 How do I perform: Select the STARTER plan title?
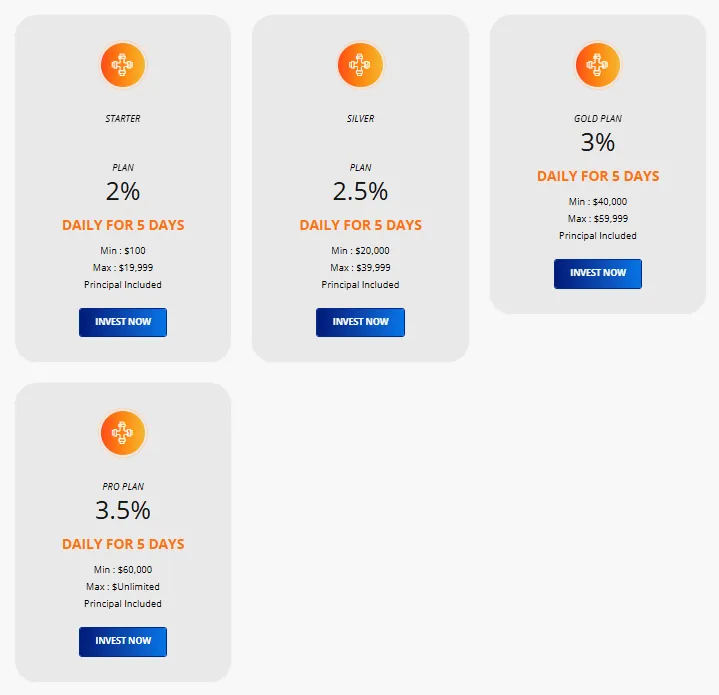tap(123, 119)
